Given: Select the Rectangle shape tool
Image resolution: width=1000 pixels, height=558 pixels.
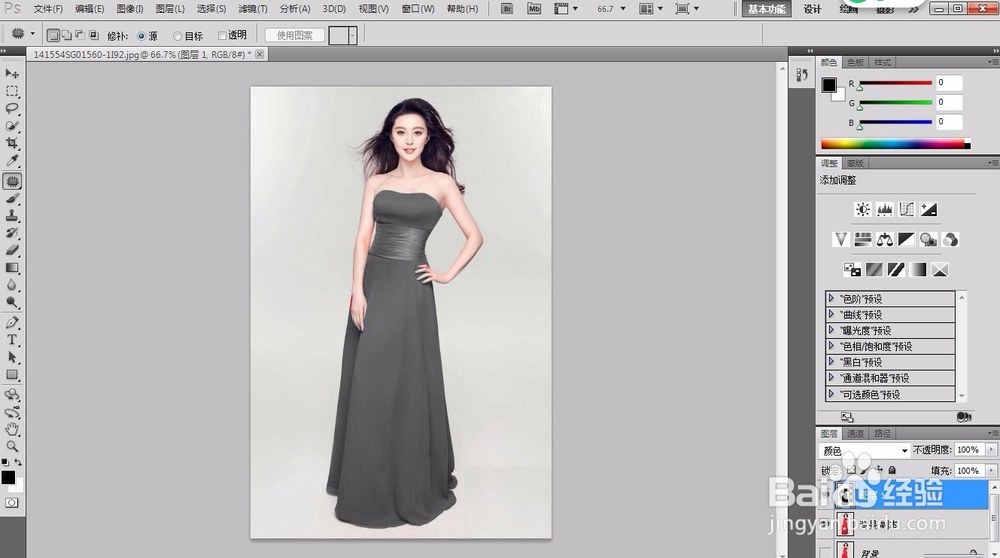Looking at the screenshot, I should (11, 375).
